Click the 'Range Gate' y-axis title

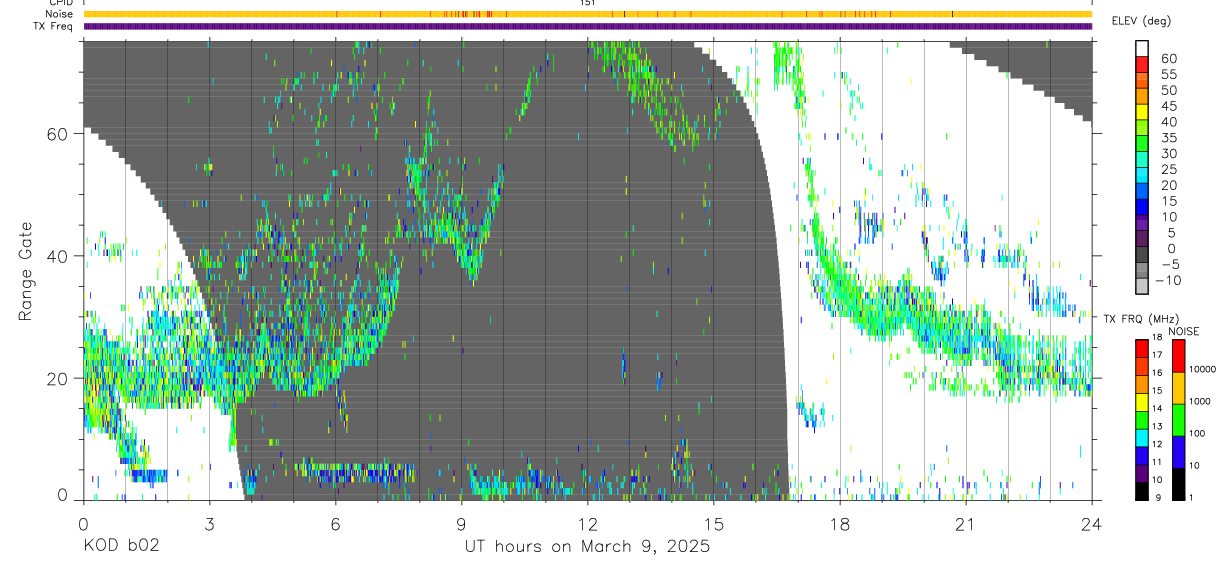click(25, 270)
